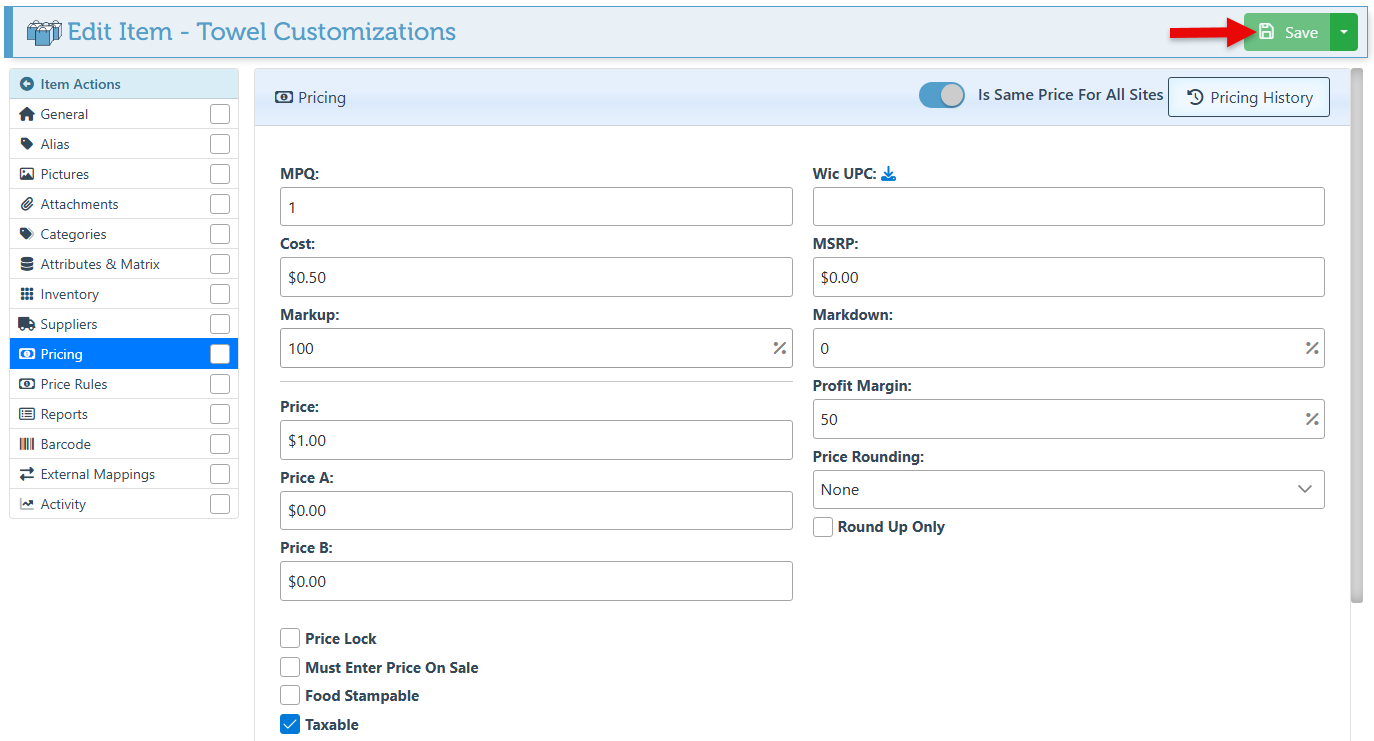1374x741 pixels.
Task: Open the Price Rules section
Action: (x=74, y=384)
